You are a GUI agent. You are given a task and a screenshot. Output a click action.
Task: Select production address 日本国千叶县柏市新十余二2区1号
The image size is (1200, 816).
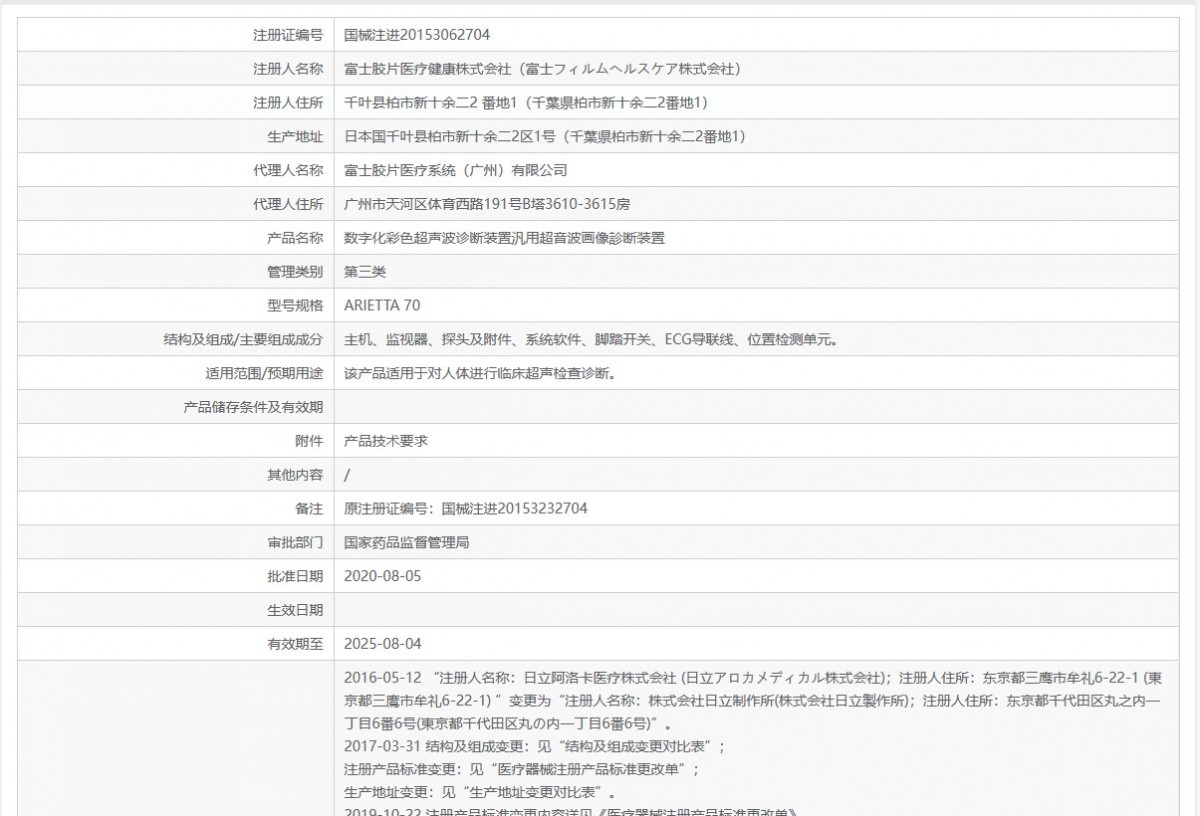coord(448,137)
